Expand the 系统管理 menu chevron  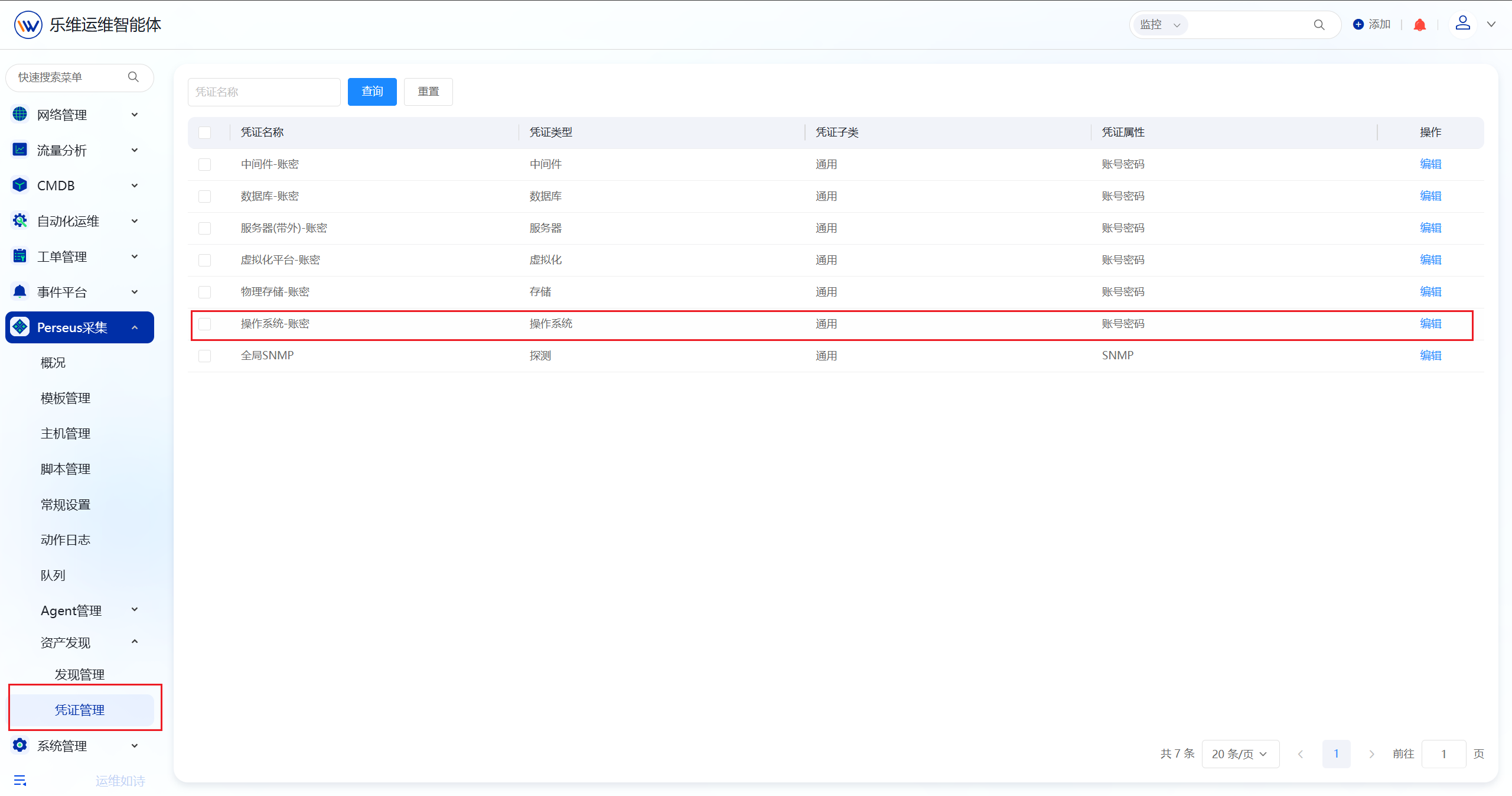[135, 746]
